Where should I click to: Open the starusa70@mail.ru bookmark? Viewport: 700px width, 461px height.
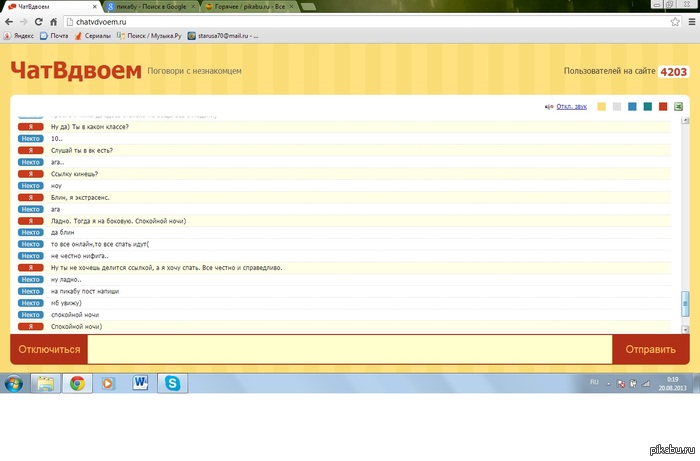223,36
